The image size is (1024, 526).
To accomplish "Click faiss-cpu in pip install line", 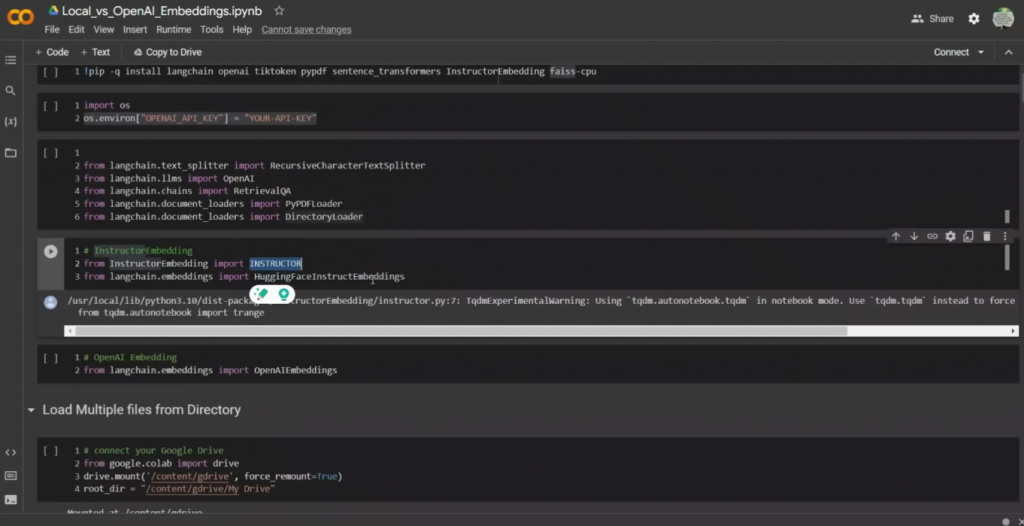I will tap(573, 72).
